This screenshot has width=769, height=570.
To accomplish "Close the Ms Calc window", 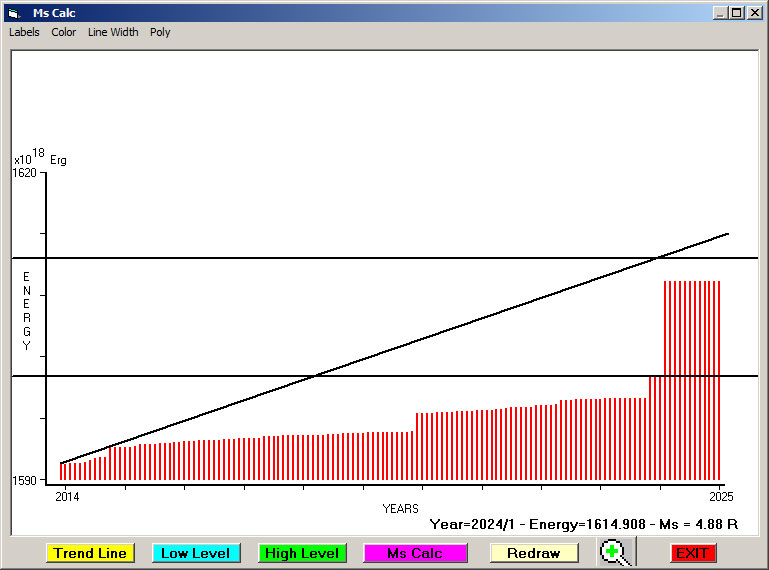I will click(754, 13).
